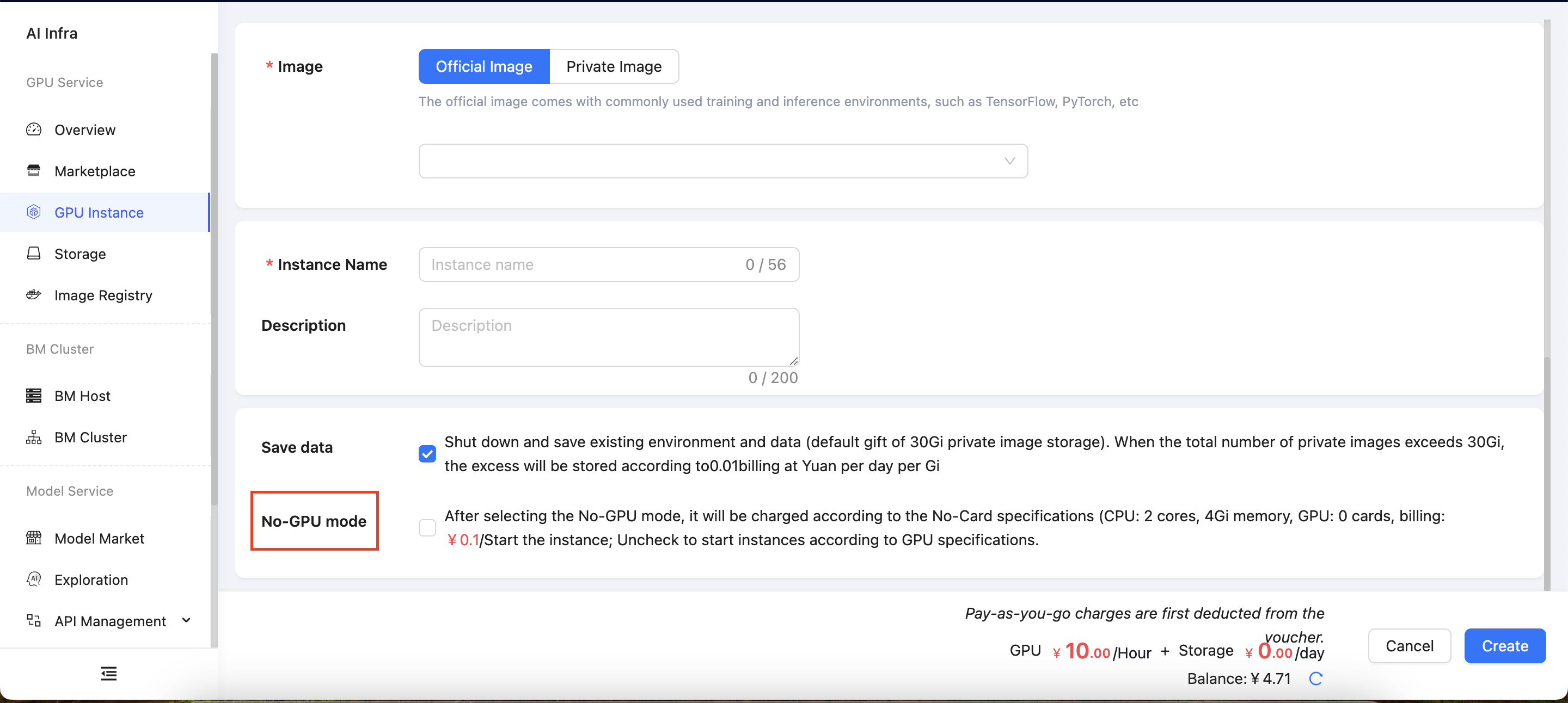Click the Model Service section heading

[x=69, y=491]
